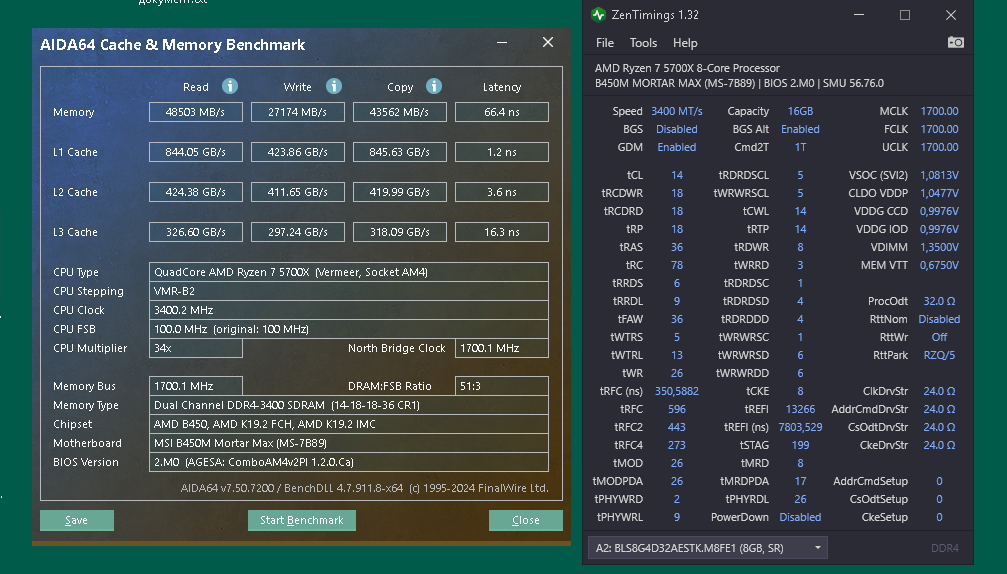This screenshot has height=574, width=1007.
Task: Click the L3 Cache read 326.60 GB/s value
Action: click(x=196, y=232)
